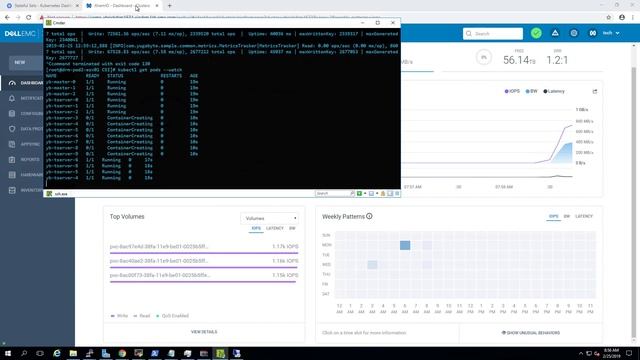The width and height of the screenshot is (640, 360).
Task: Toggle IOPS series in the chart legend
Action: (x=512, y=91)
